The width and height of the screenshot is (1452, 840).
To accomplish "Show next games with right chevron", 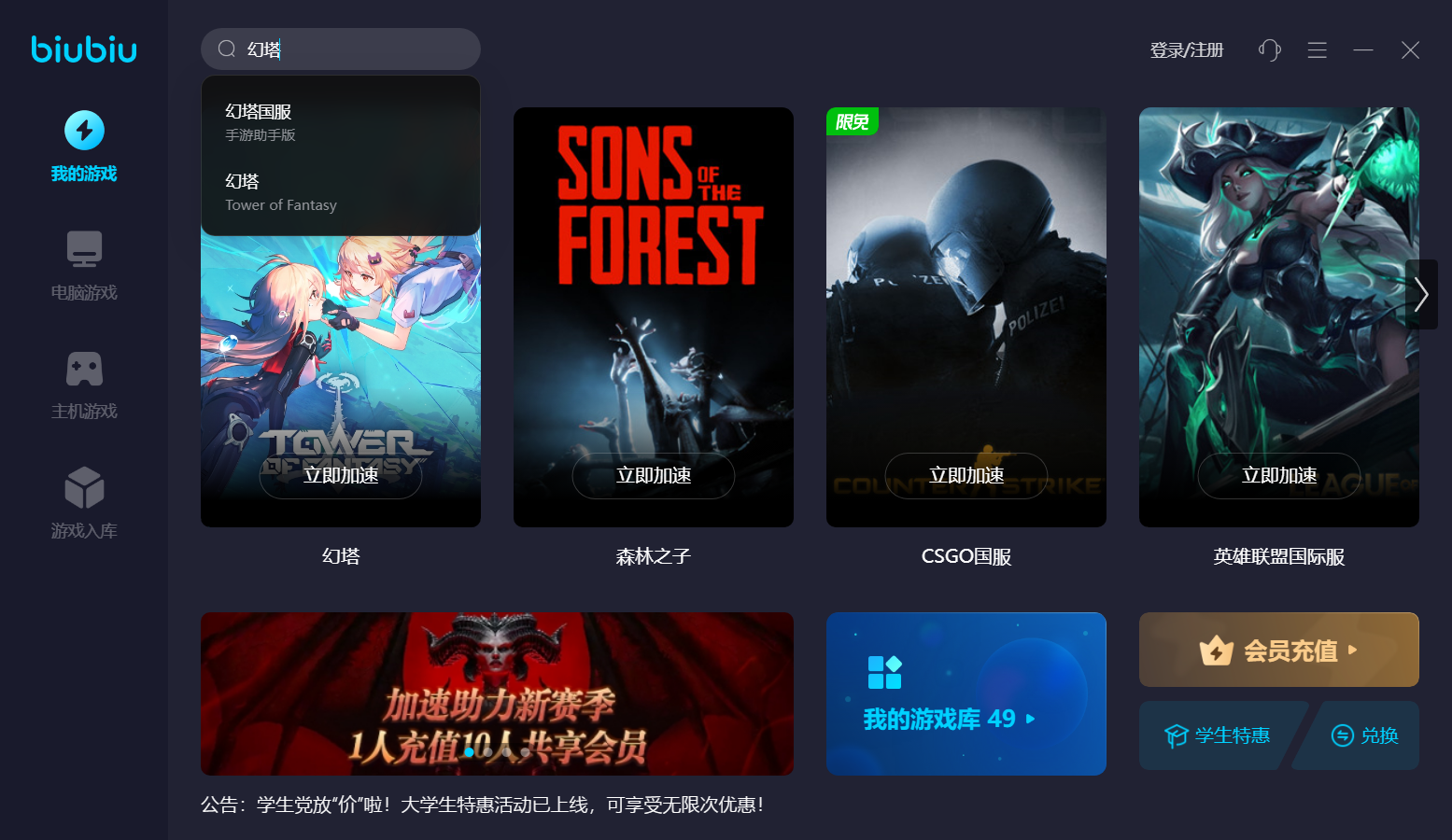I will (x=1421, y=294).
